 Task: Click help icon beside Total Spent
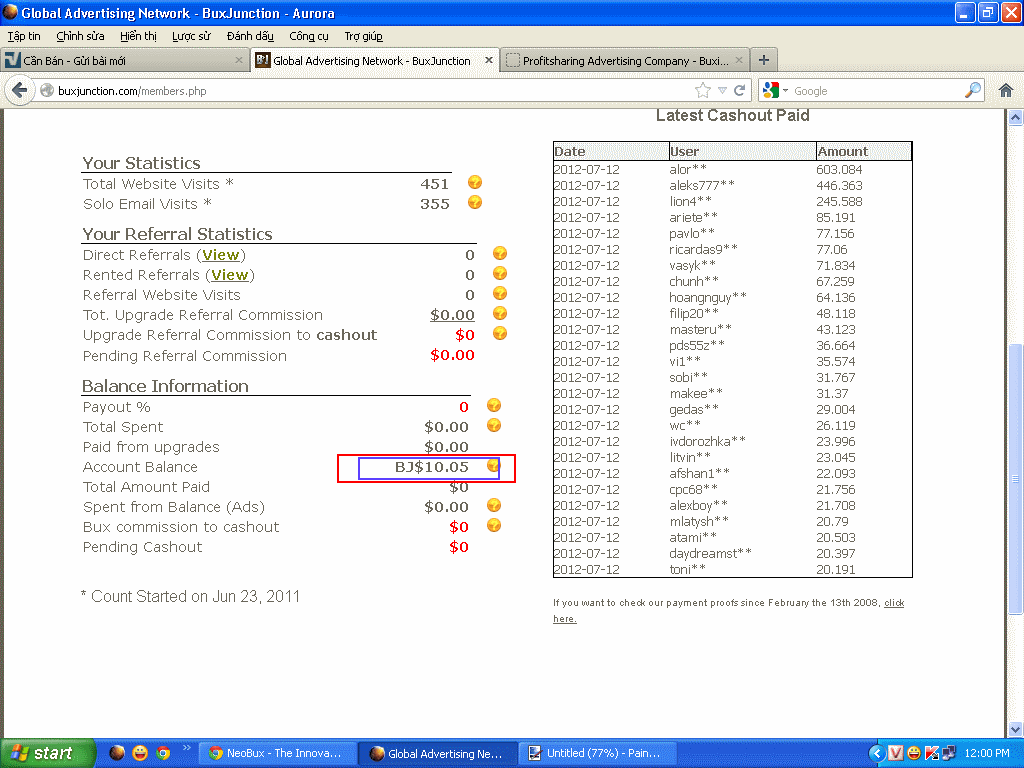[x=494, y=426]
